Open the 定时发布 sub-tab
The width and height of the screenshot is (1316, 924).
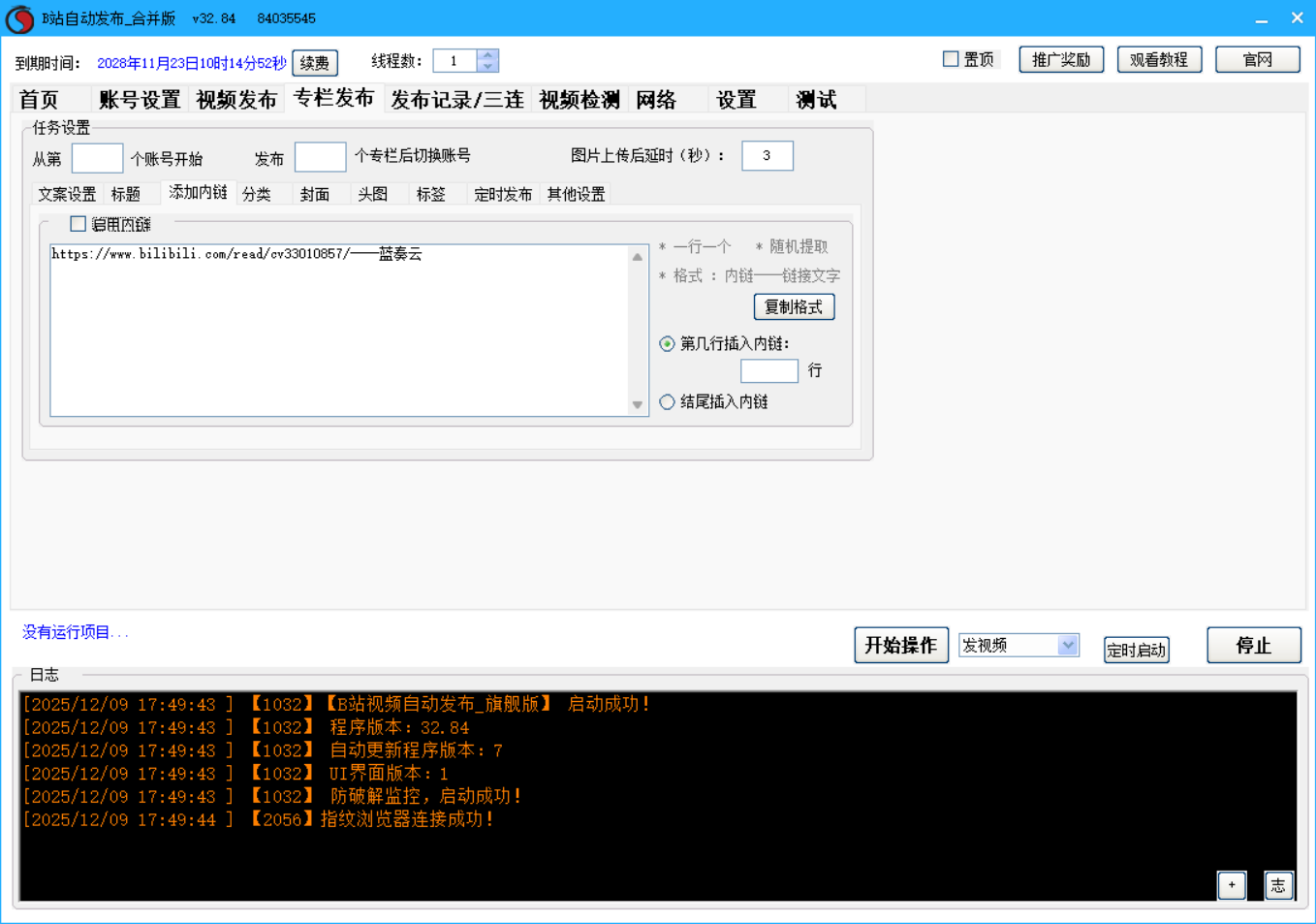pyautogui.click(x=502, y=194)
